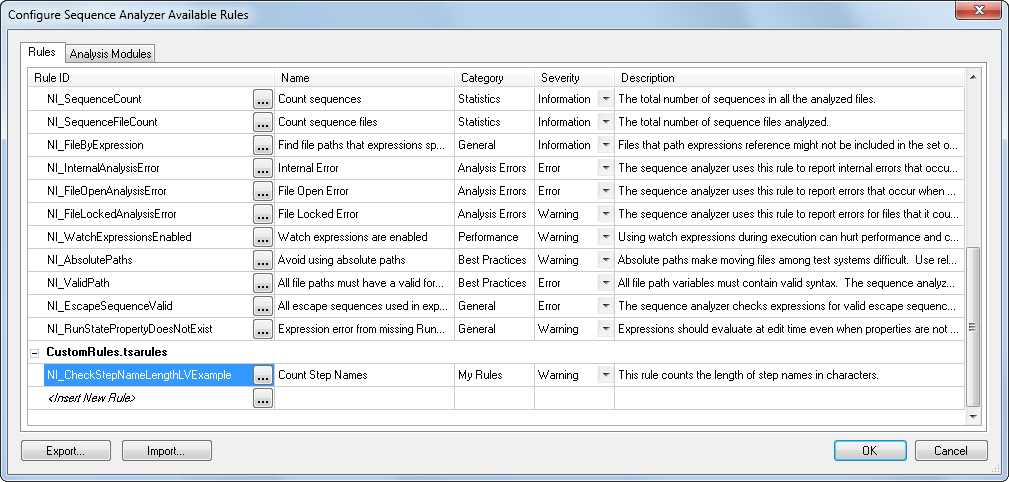Open Severity dropdown for Count sequences rule
The width and height of the screenshot is (1009, 482).
(604, 99)
